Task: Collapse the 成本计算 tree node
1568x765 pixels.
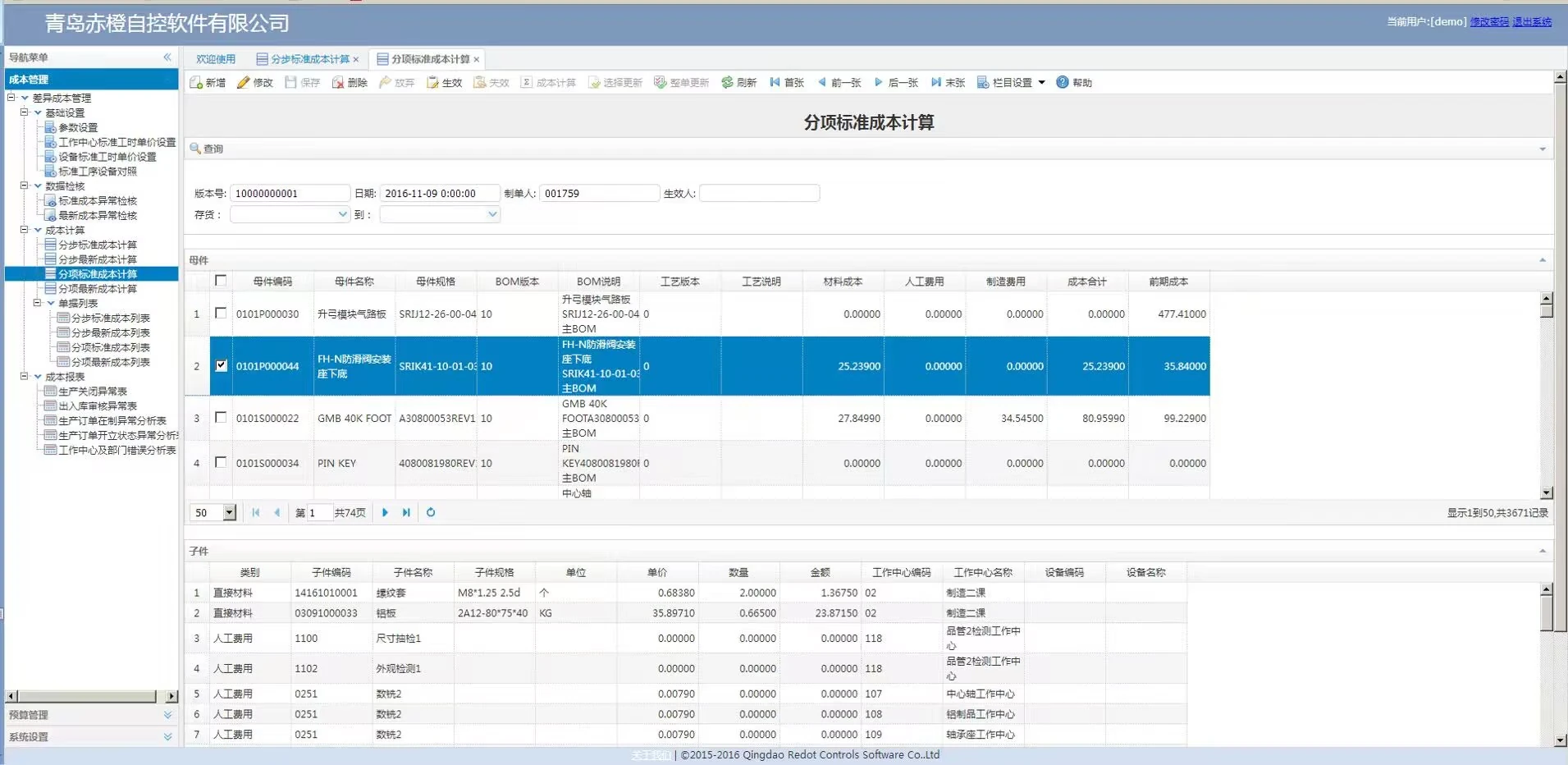Action: click(x=25, y=230)
